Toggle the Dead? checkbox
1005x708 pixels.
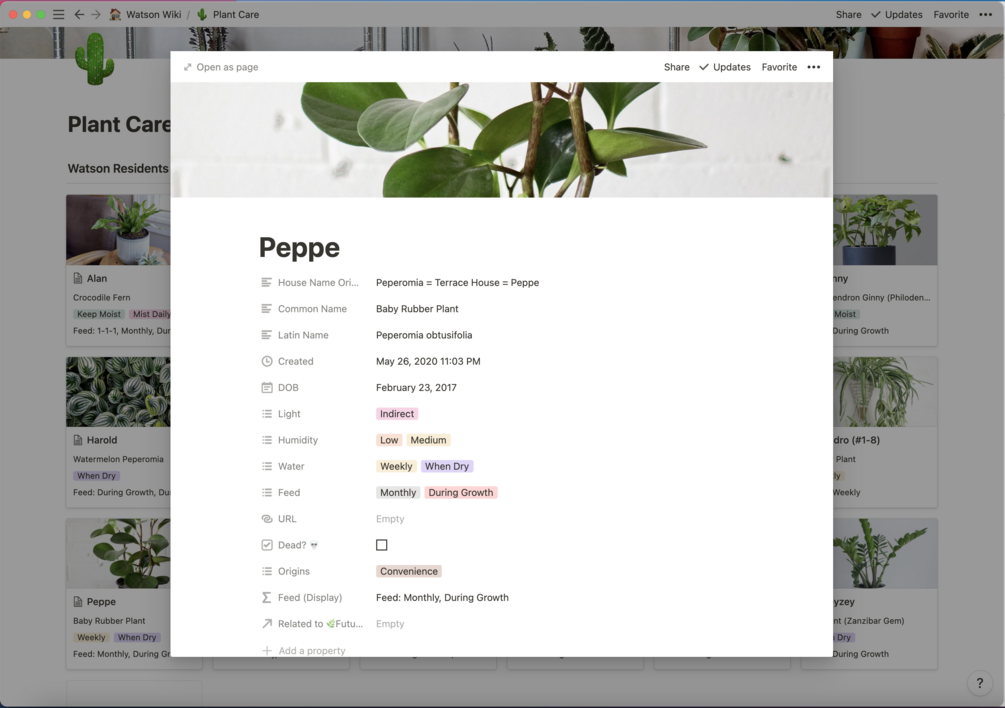pos(381,545)
